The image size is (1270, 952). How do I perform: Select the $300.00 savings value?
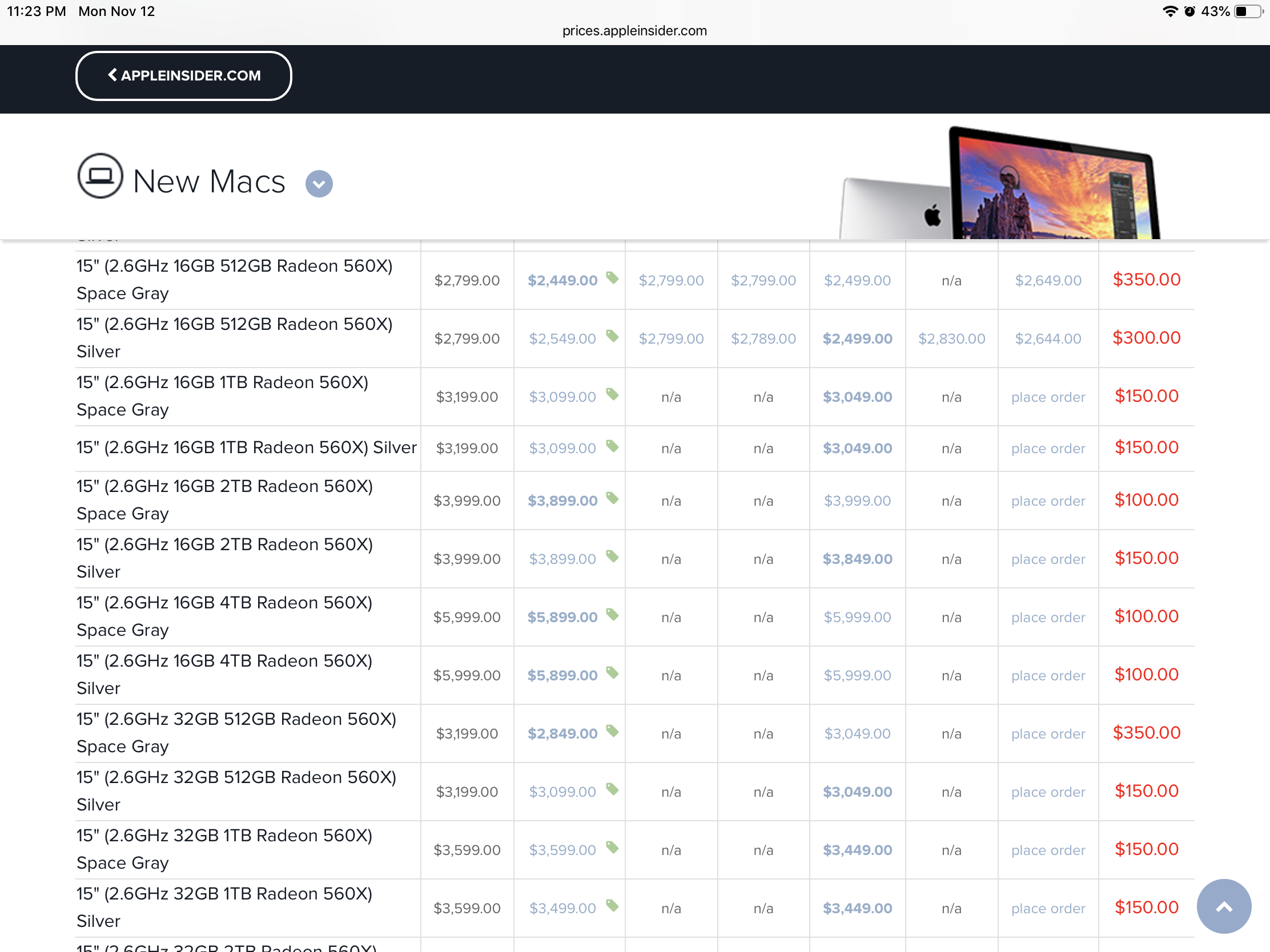[x=1146, y=337]
